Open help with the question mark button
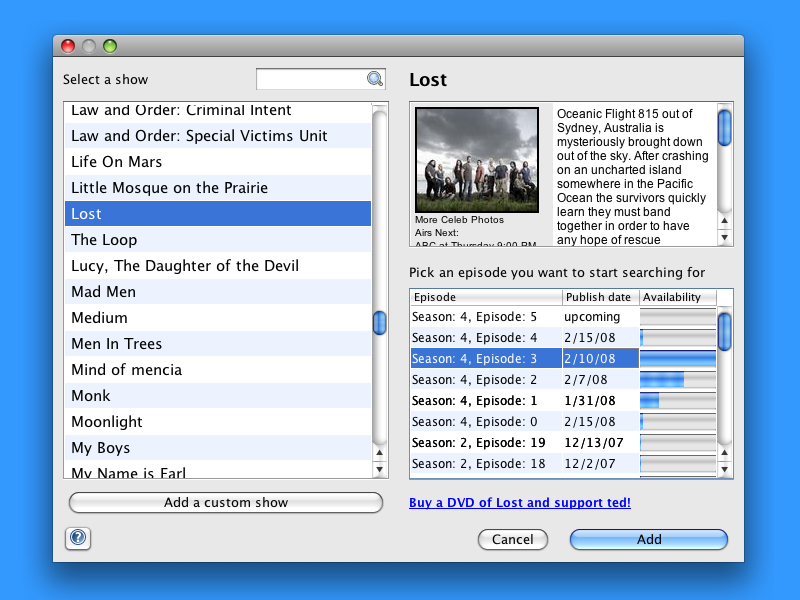 78,538
